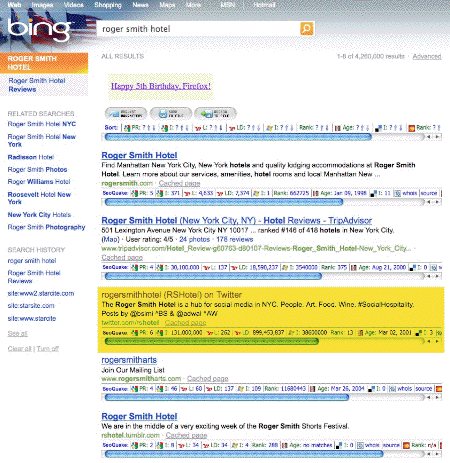Click the Age icon in the TripAdvisor SeoQuake bar
450x463 pixels.
(x=354, y=267)
